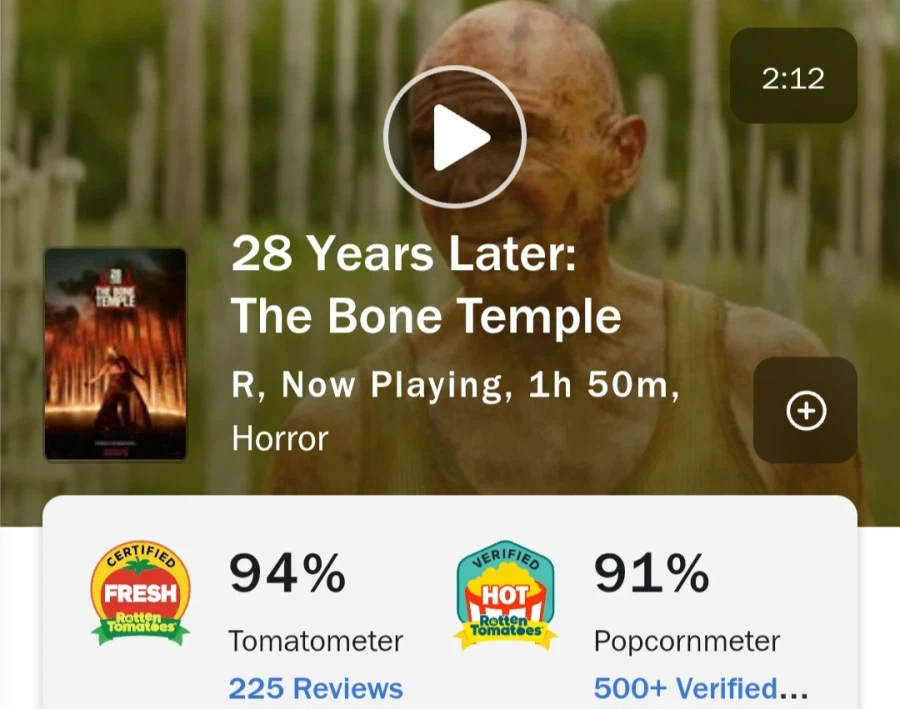Image resolution: width=900 pixels, height=709 pixels.
Task: Click the Tomatometer label
Action: pyautogui.click(x=316, y=641)
